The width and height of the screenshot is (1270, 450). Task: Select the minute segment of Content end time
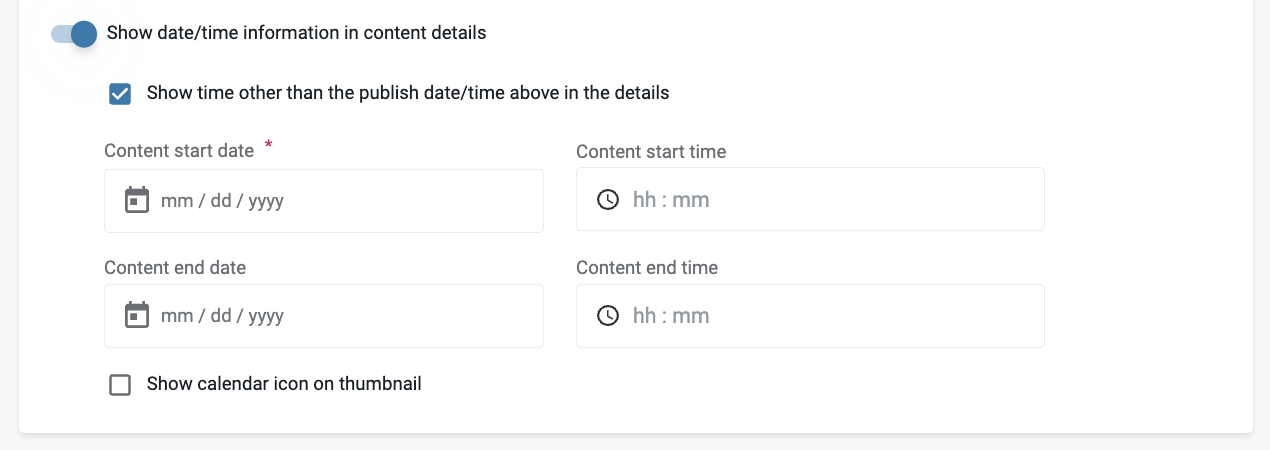coord(691,316)
